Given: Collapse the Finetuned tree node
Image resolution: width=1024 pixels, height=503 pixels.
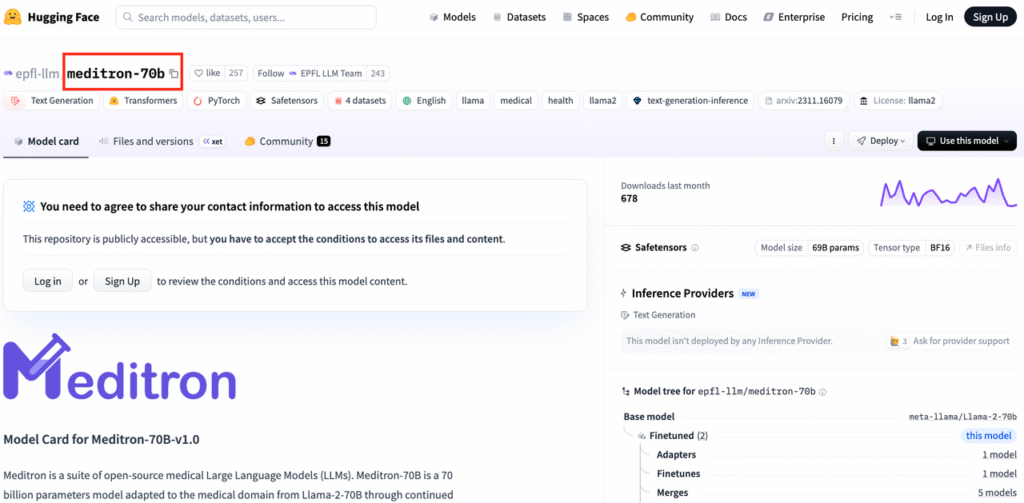Looking at the screenshot, I should point(641,436).
